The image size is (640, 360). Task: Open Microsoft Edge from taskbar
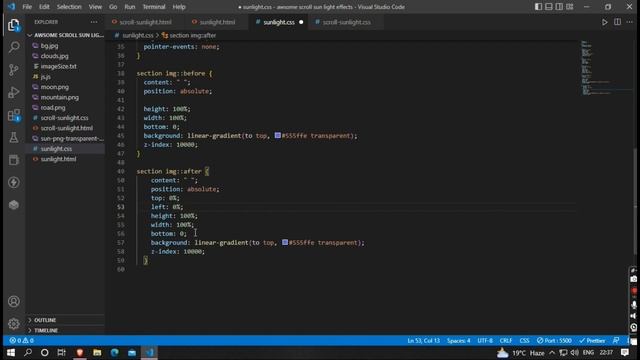pos(115,353)
